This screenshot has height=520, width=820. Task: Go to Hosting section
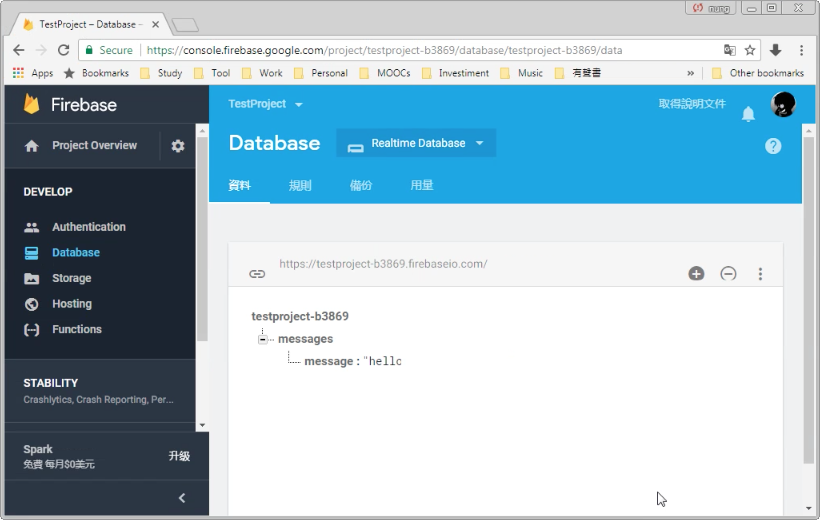pos(72,304)
